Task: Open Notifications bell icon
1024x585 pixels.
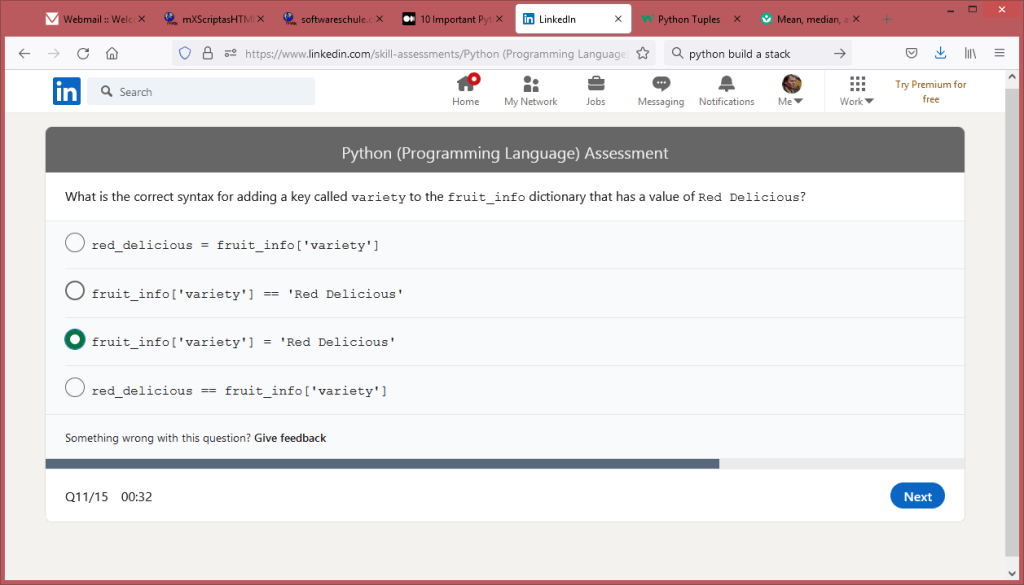Action: (726, 85)
